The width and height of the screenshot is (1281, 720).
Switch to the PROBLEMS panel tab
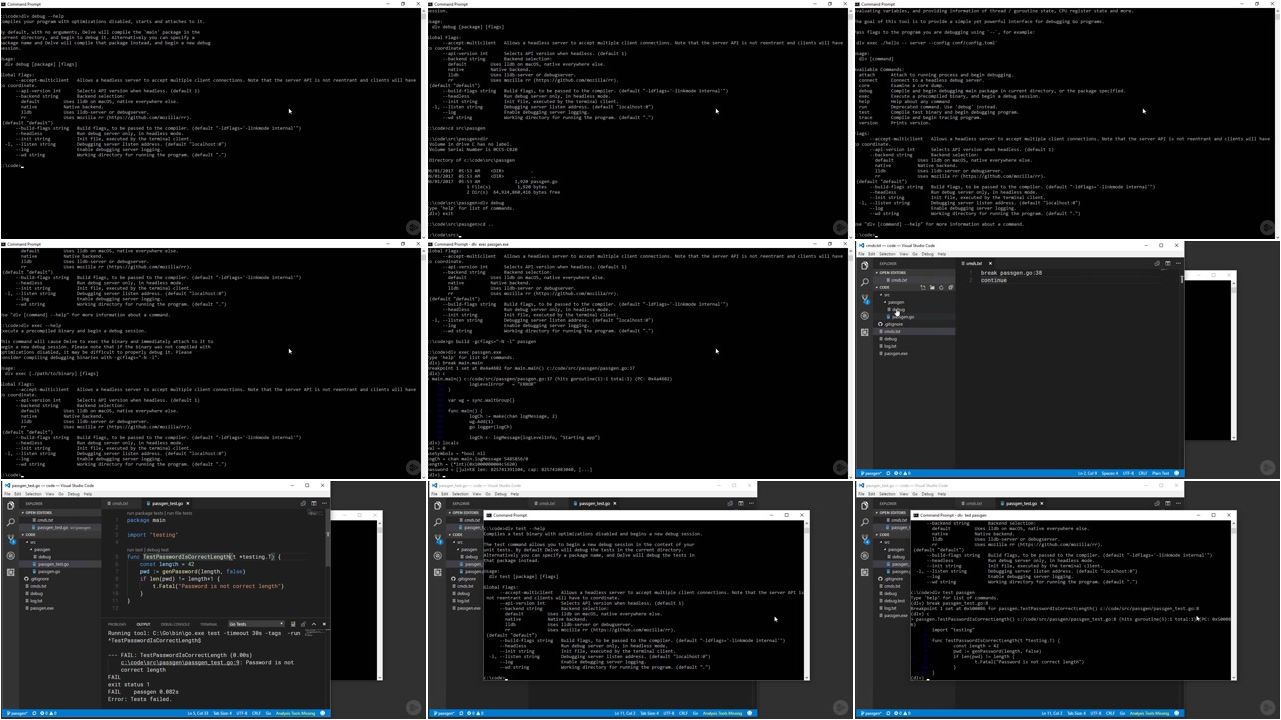(117, 624)
